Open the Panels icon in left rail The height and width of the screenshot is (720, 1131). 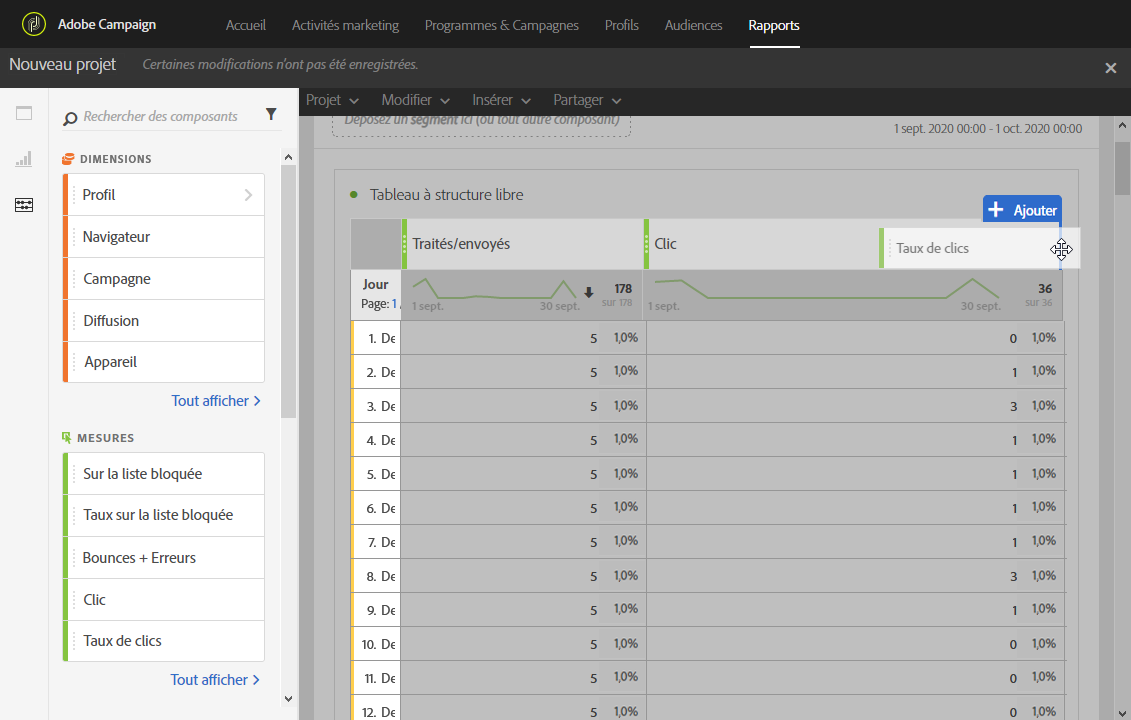[x=24, y=113]
